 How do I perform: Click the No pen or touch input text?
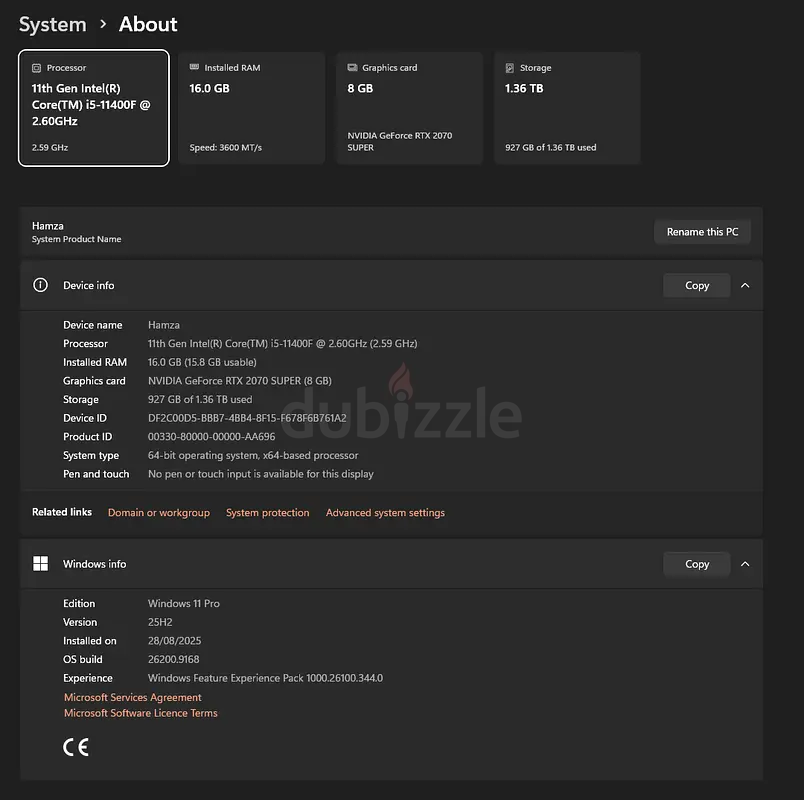(x=260, y=474)
